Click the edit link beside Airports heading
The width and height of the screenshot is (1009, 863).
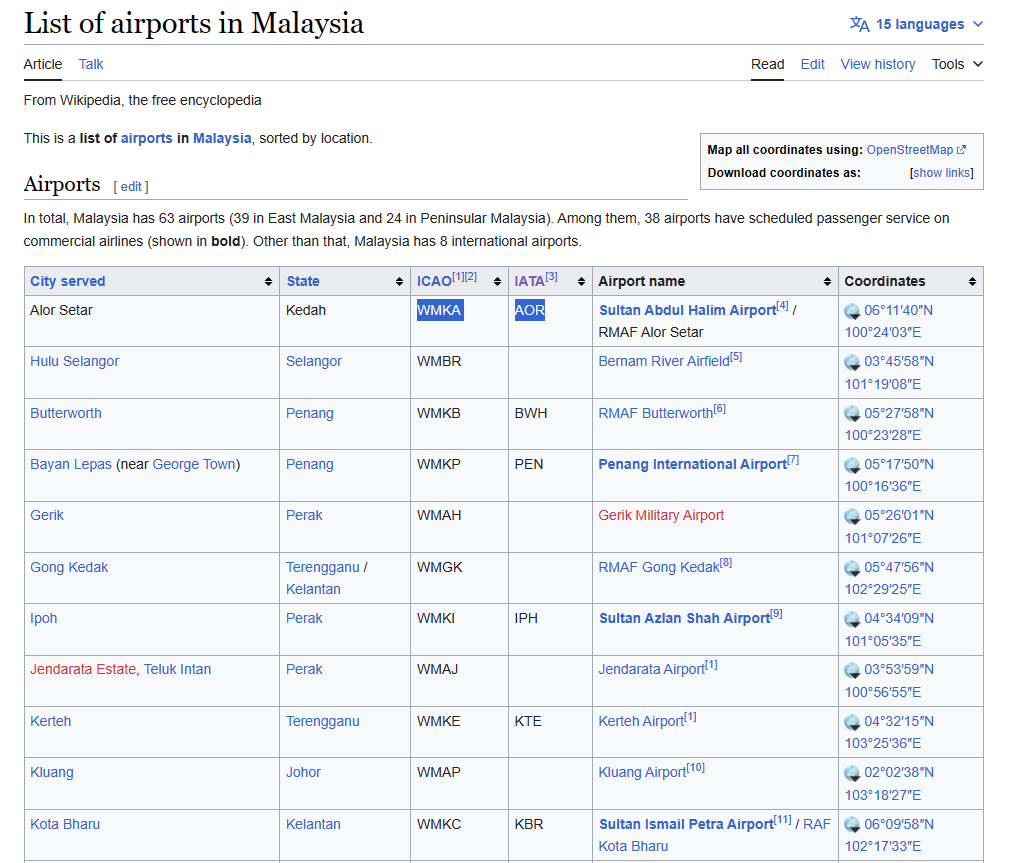pos(131,187)
